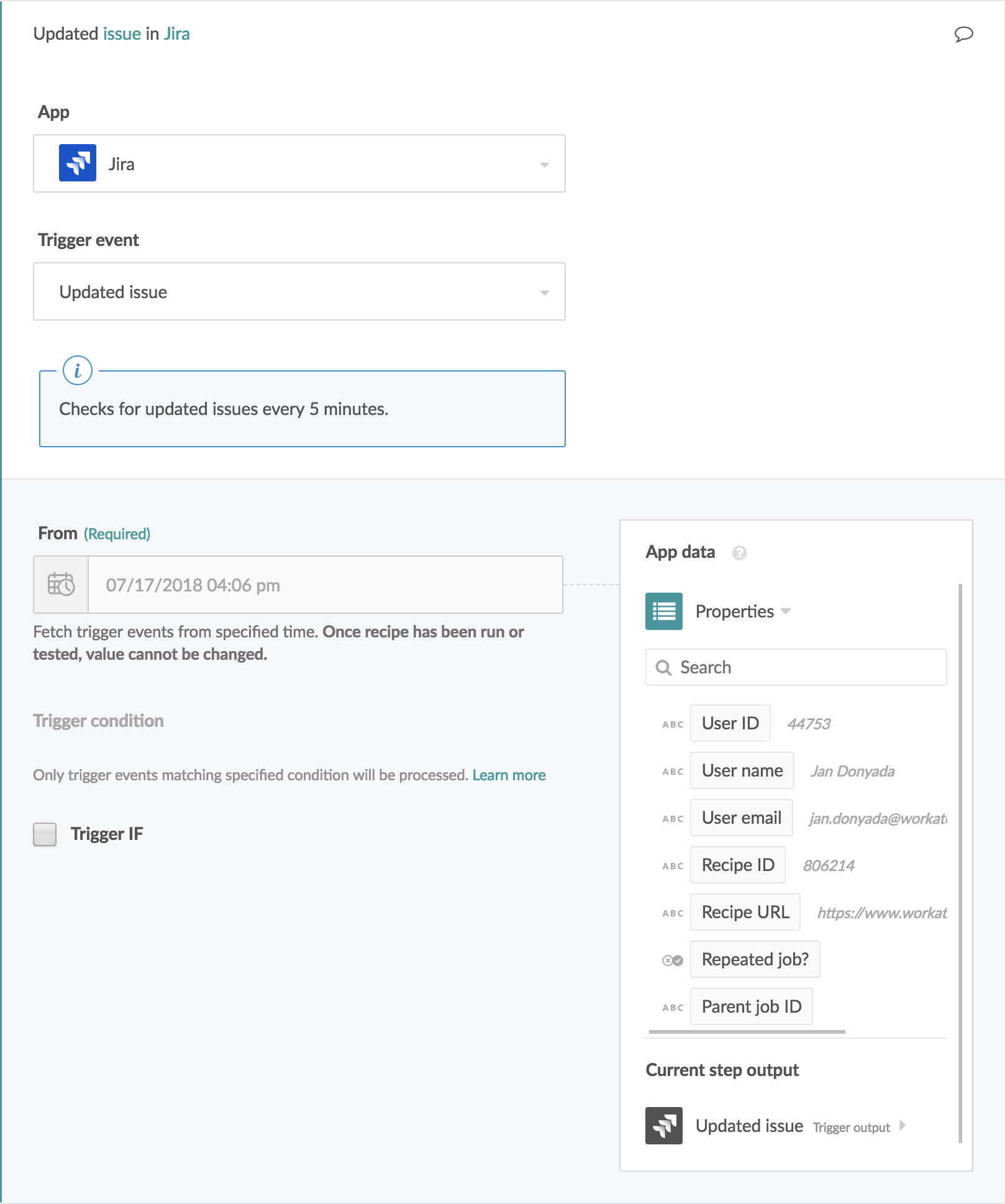Expand the Properties dropdown arrow
Image resolution: width=1005 pixels, height=1204 pixels.
click(x=786, y=611)
